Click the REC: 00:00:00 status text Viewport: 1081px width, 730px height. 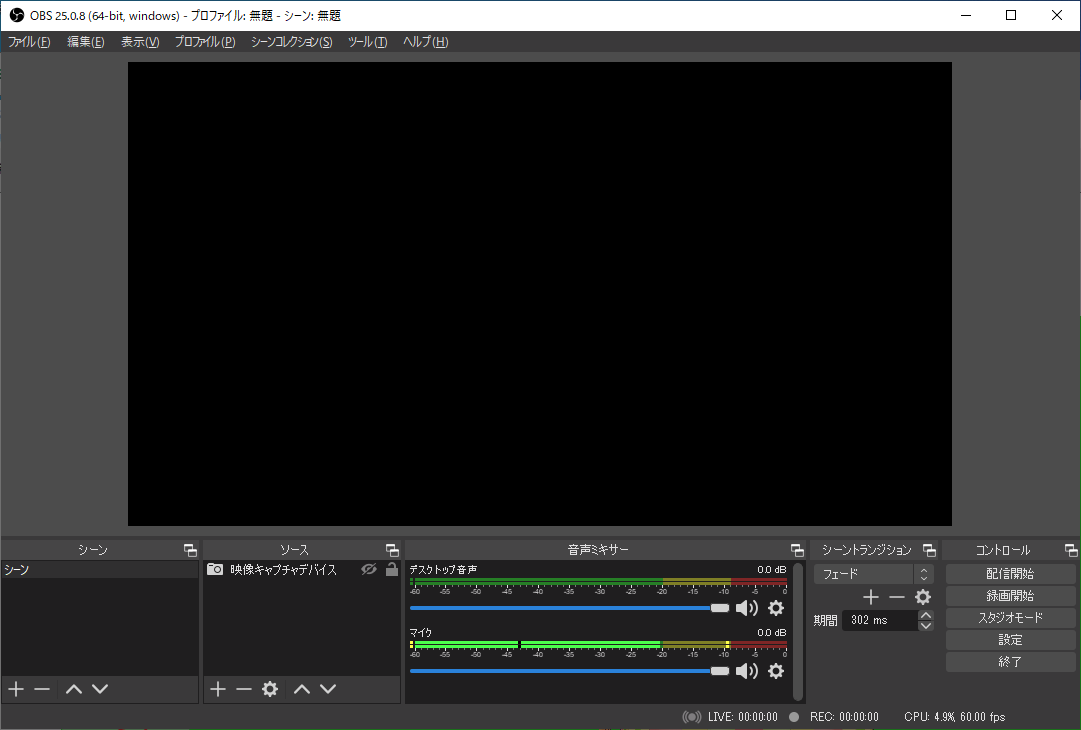click(844, 717)
